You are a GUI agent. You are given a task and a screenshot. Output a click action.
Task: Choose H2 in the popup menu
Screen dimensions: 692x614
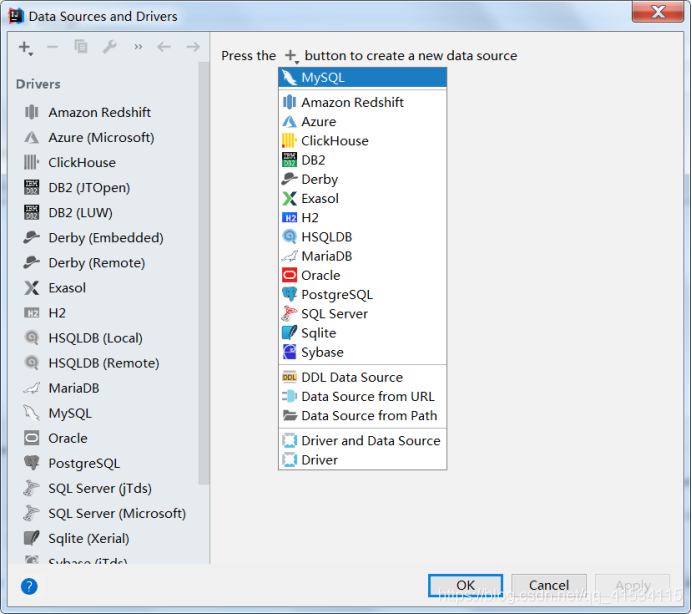coord(362,218)
